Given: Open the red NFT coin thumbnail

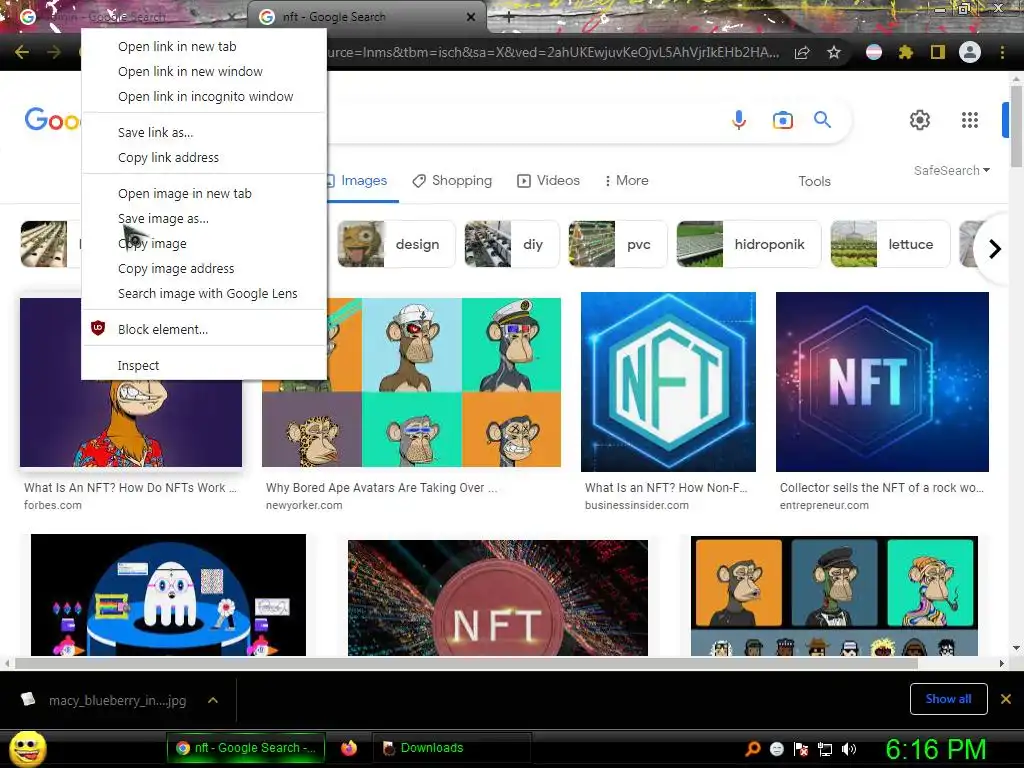Looking at the screenshot, I should (498, 598).
